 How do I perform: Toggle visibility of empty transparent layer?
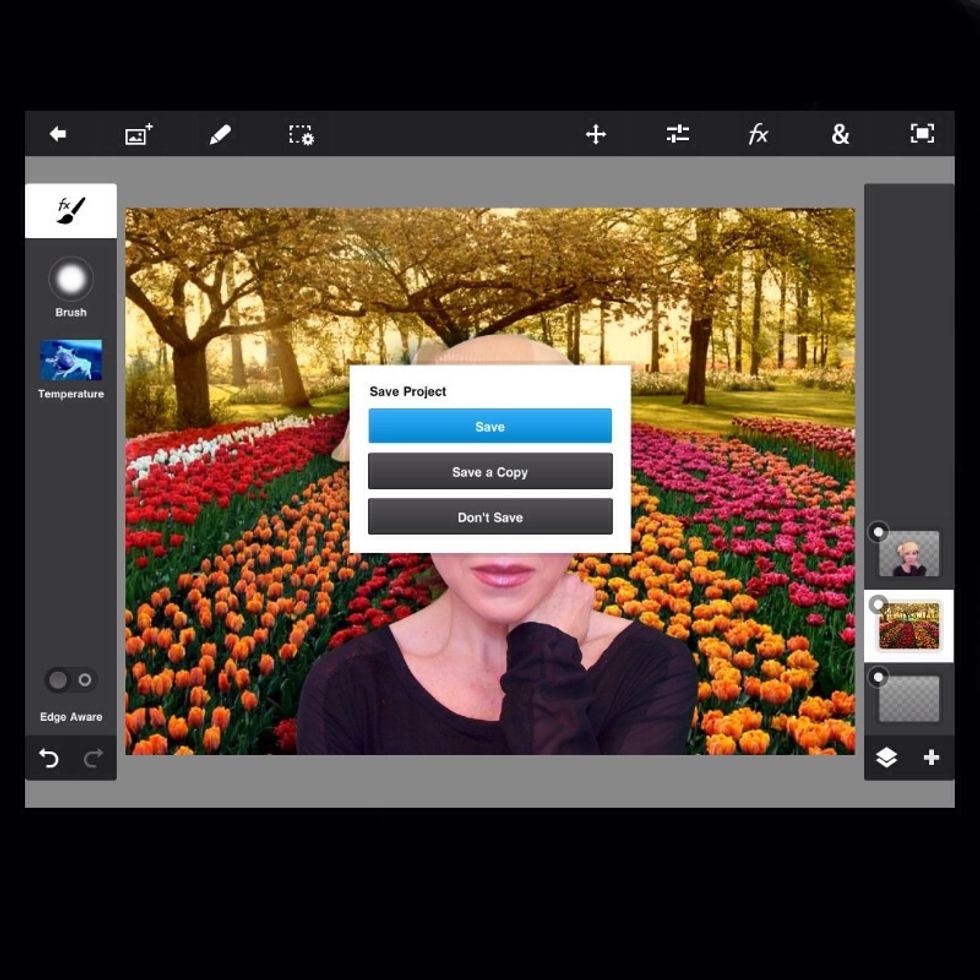tap(878, 677)
